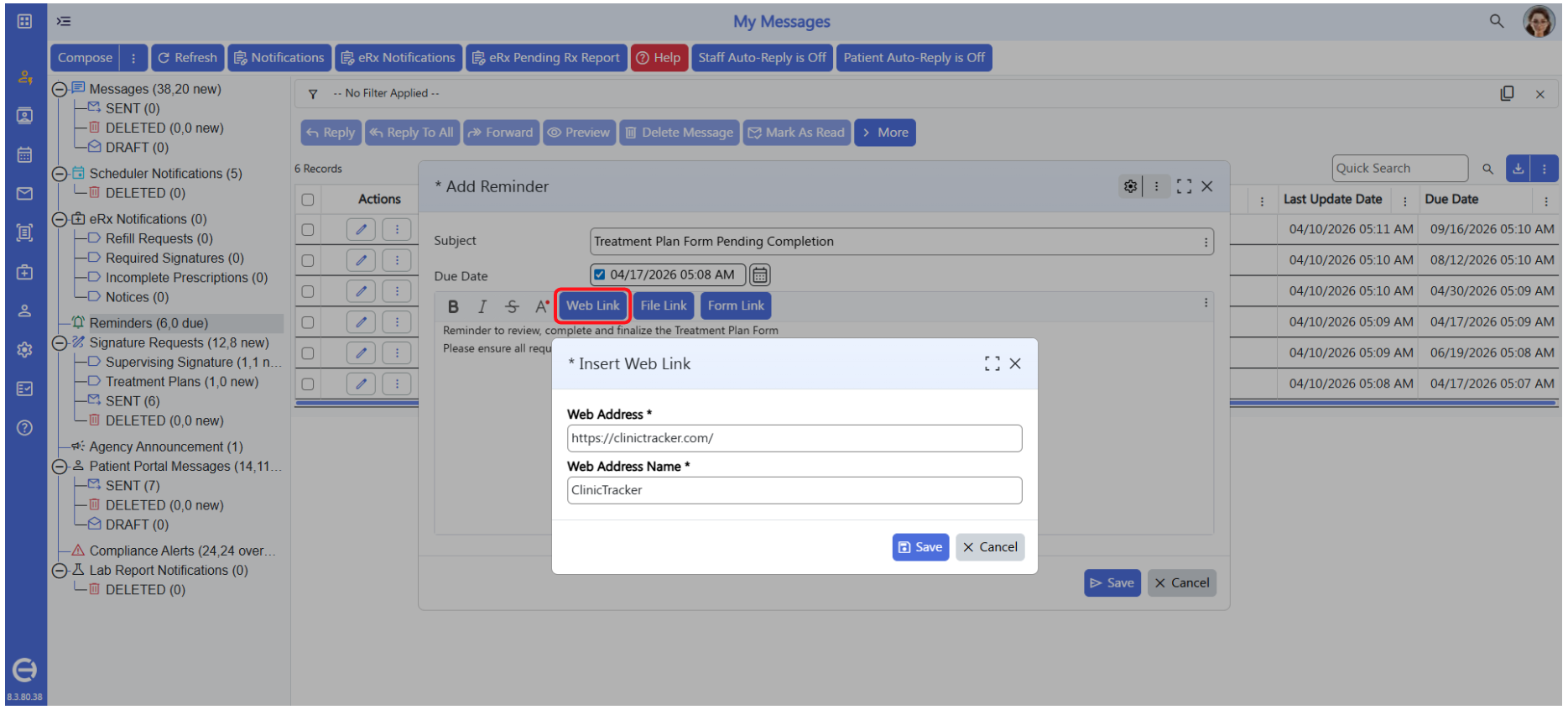Open the help question mark in left sidebar
This screenshot has width=1568, height=710.
coord(24,428)
